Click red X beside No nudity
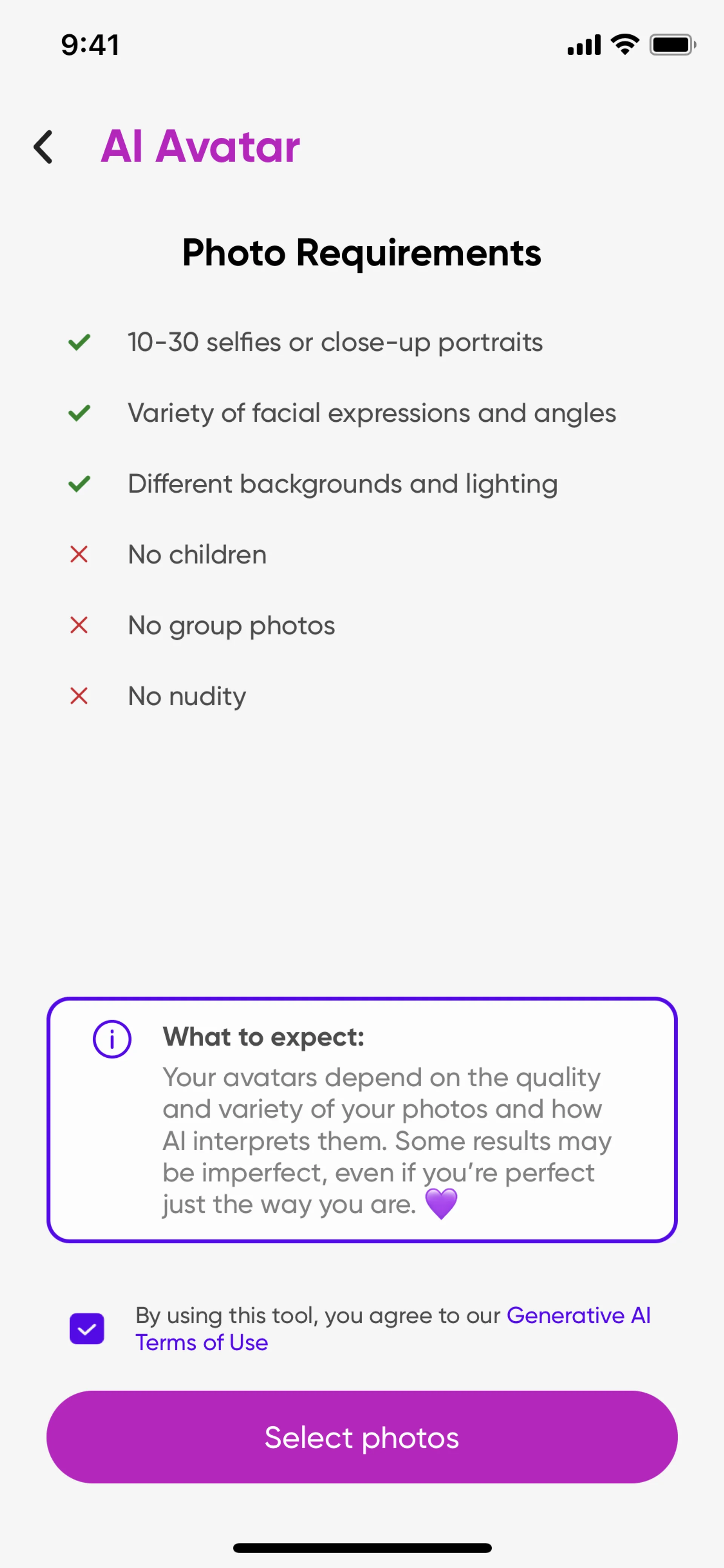Image resolution: width=724 pixels, height=1568 pixels. (79, 696)
